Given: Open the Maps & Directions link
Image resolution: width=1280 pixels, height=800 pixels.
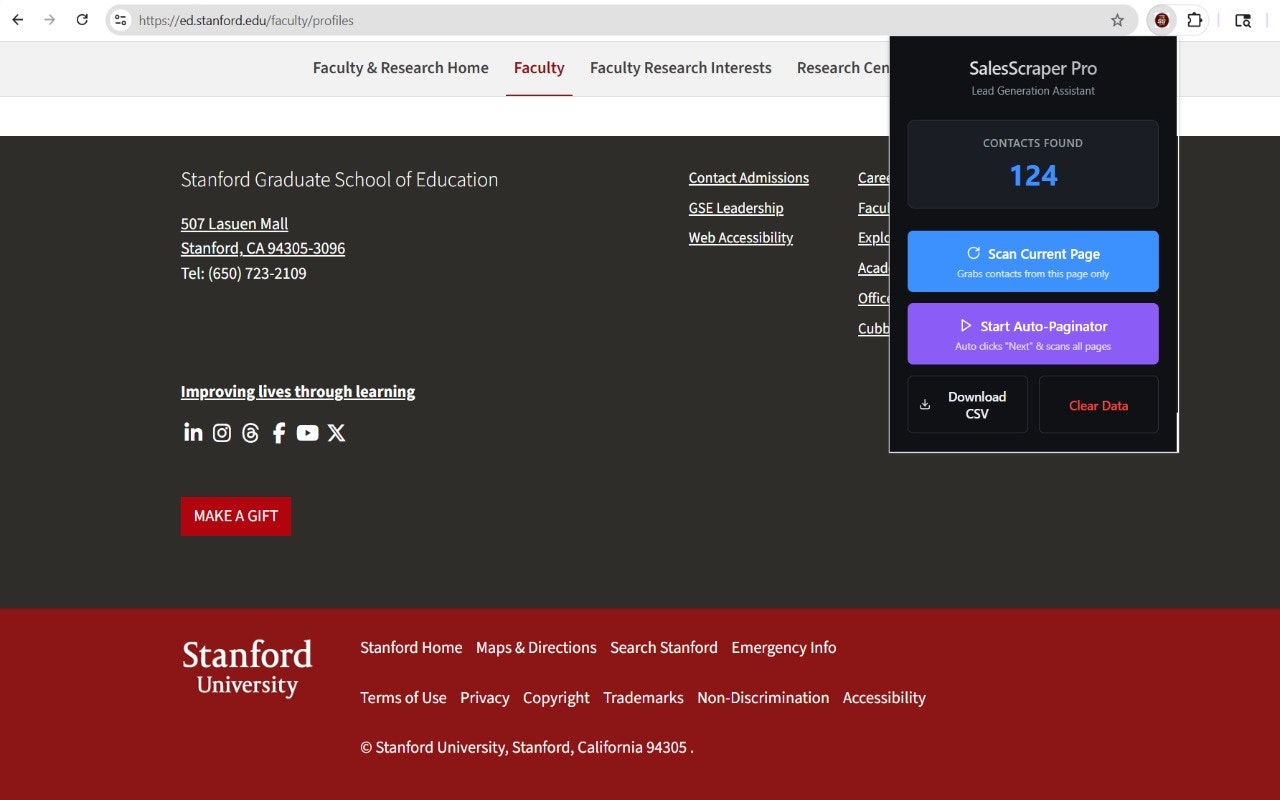Looking at the screenshot, I should (536, 648).
